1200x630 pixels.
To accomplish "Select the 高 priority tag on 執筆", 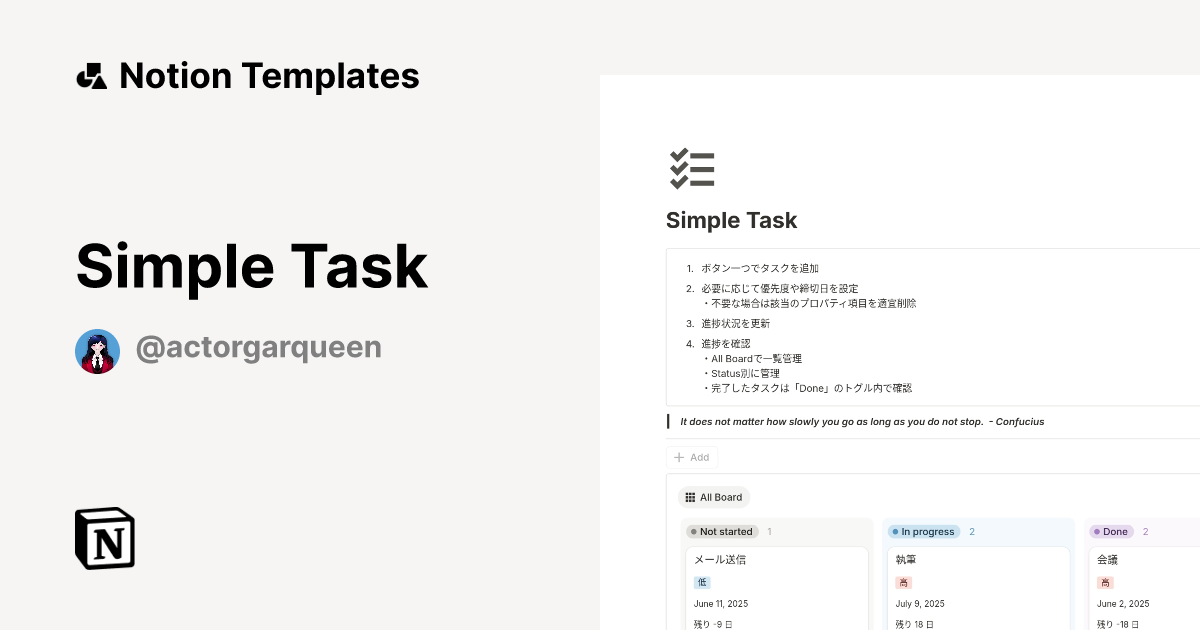I will tap(904, 582).
